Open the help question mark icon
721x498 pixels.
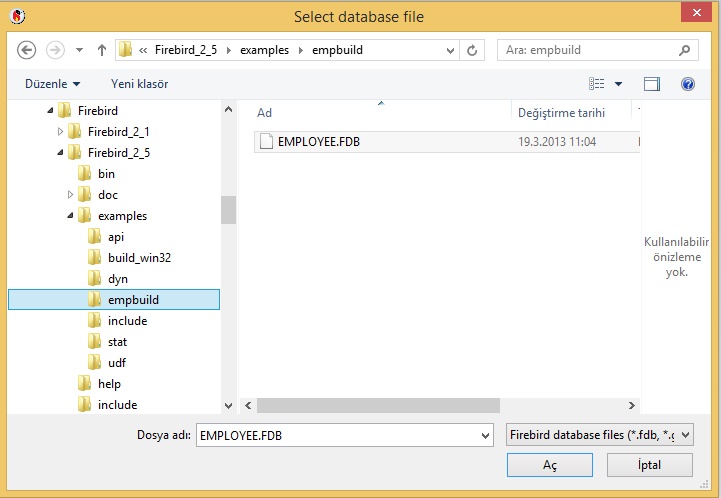pos(687,84)
